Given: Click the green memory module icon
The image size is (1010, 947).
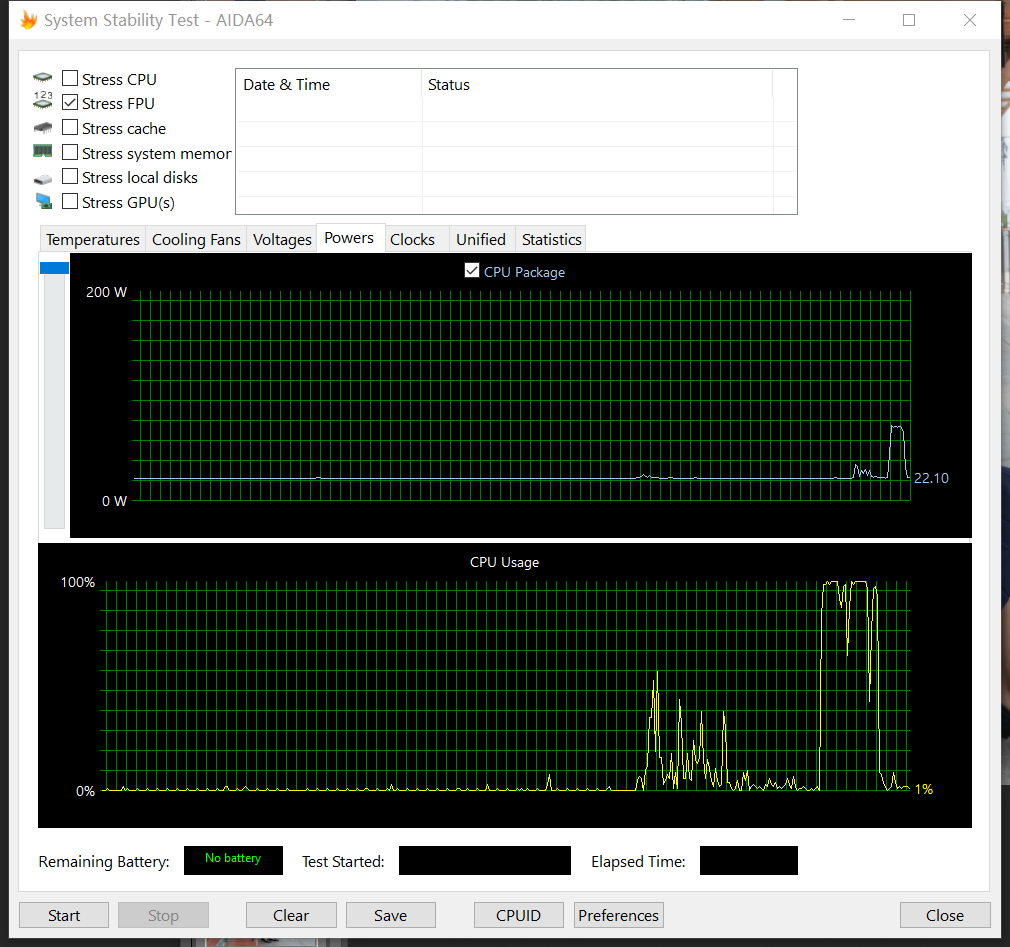Looking at the screenshot, I should pos(42,152).
